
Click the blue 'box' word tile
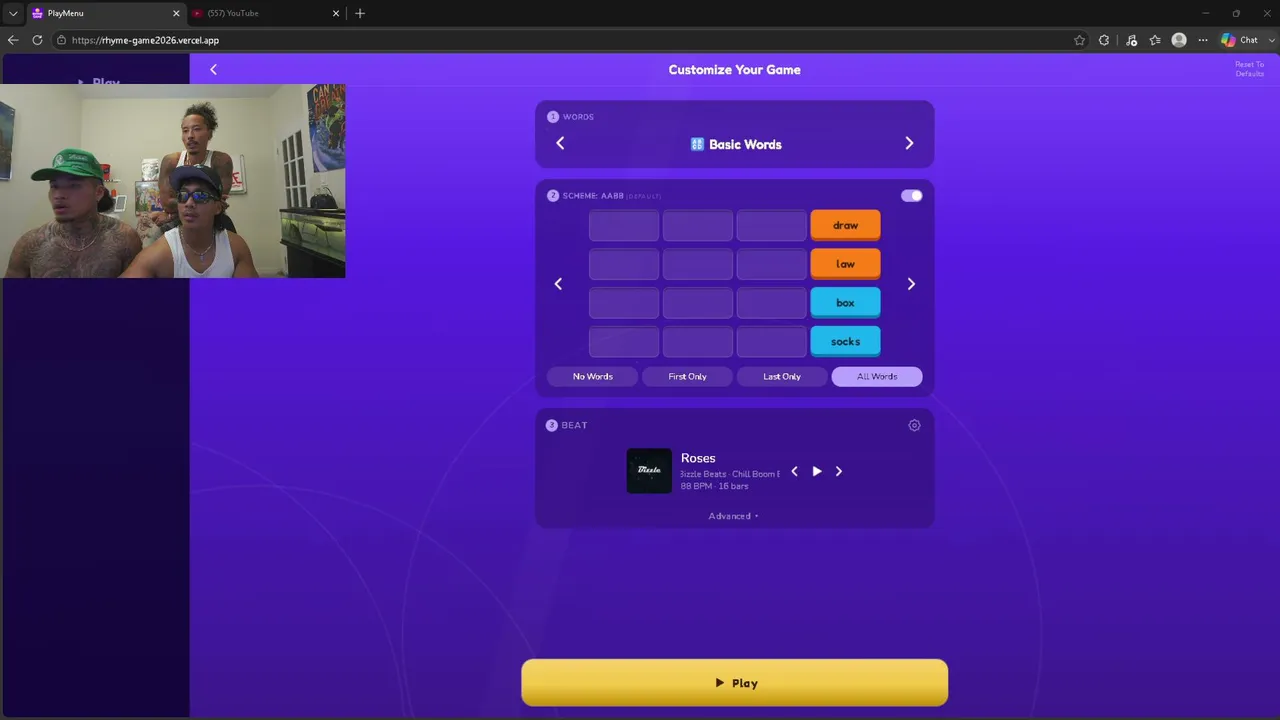pos(845,303)
